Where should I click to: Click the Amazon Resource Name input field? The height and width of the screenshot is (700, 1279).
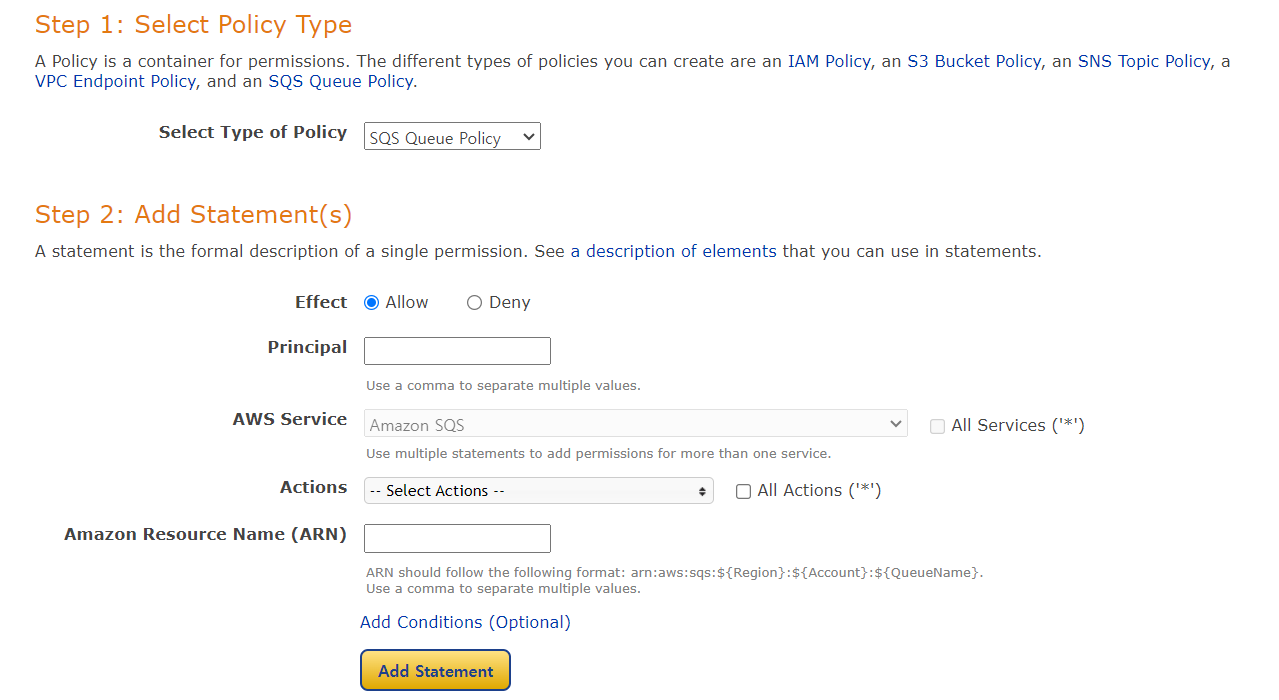[457, 538]
